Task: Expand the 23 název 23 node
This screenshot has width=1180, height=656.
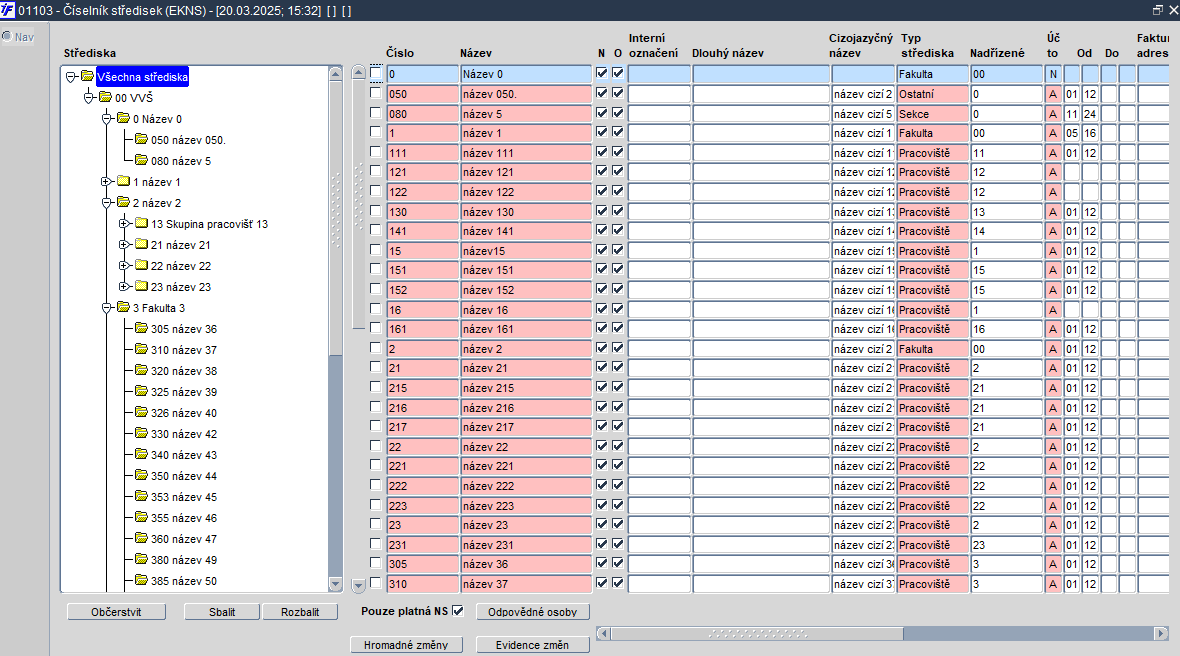Action: [x=125, y=287]
